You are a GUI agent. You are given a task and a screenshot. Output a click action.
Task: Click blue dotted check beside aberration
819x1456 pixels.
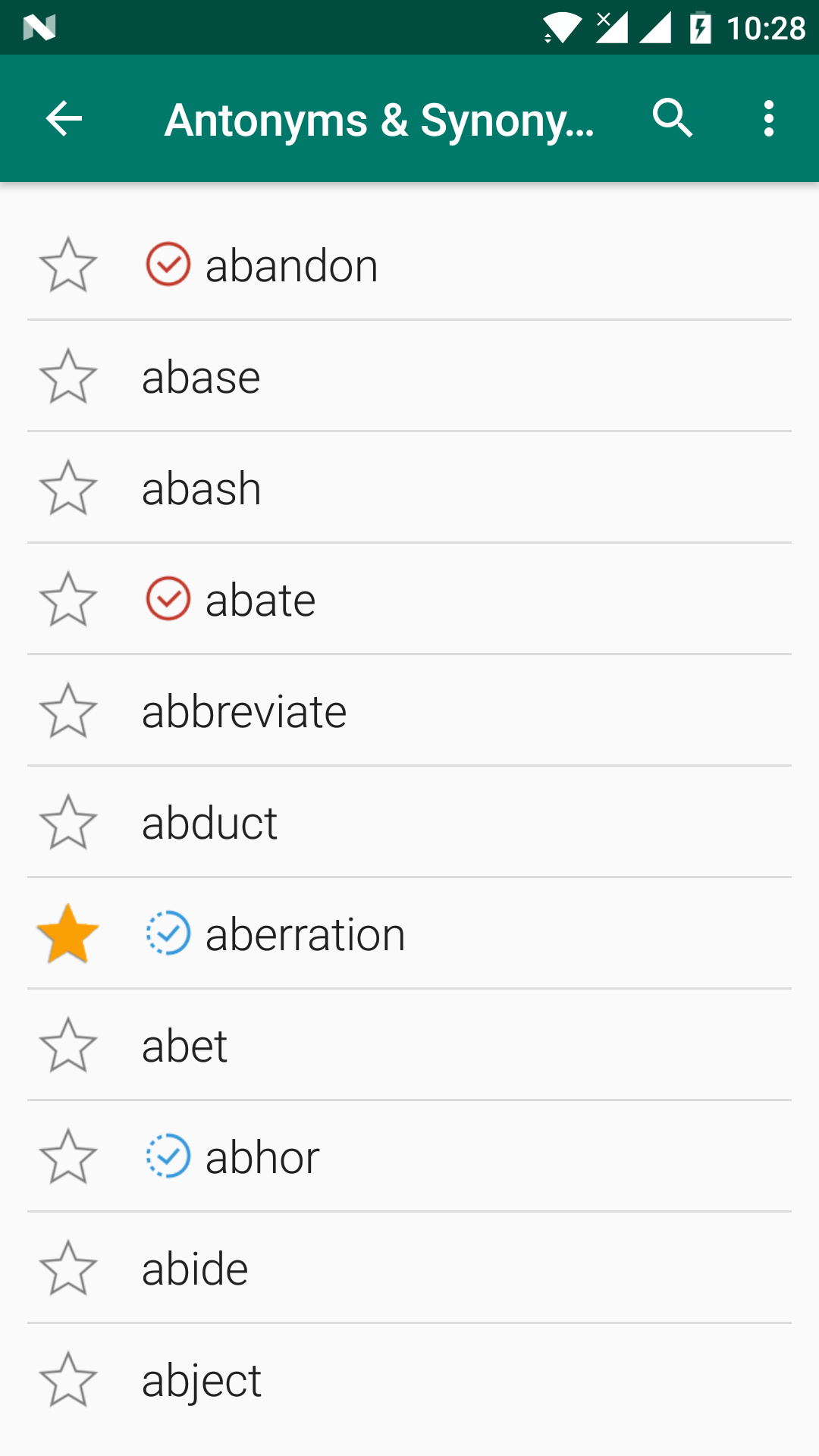tap(168, 934)
